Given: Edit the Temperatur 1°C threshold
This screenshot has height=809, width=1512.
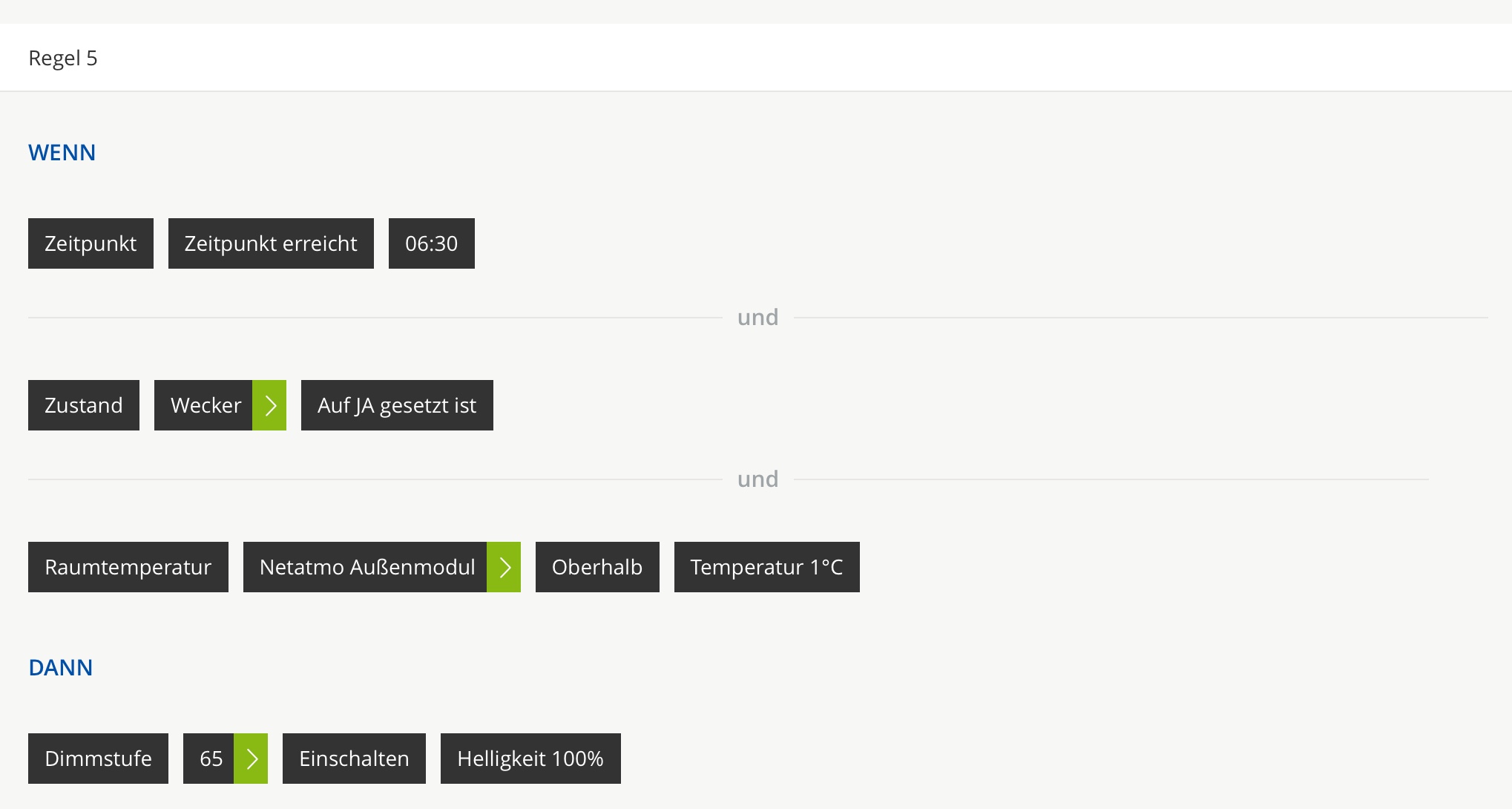Looking at the screenshot, I should (x=766, y=567).
